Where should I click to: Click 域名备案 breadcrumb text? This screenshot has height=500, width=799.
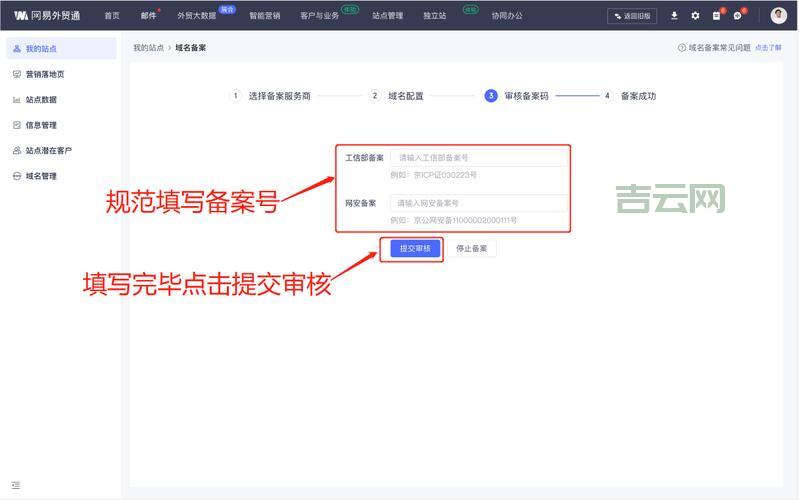tap(191, 47)
